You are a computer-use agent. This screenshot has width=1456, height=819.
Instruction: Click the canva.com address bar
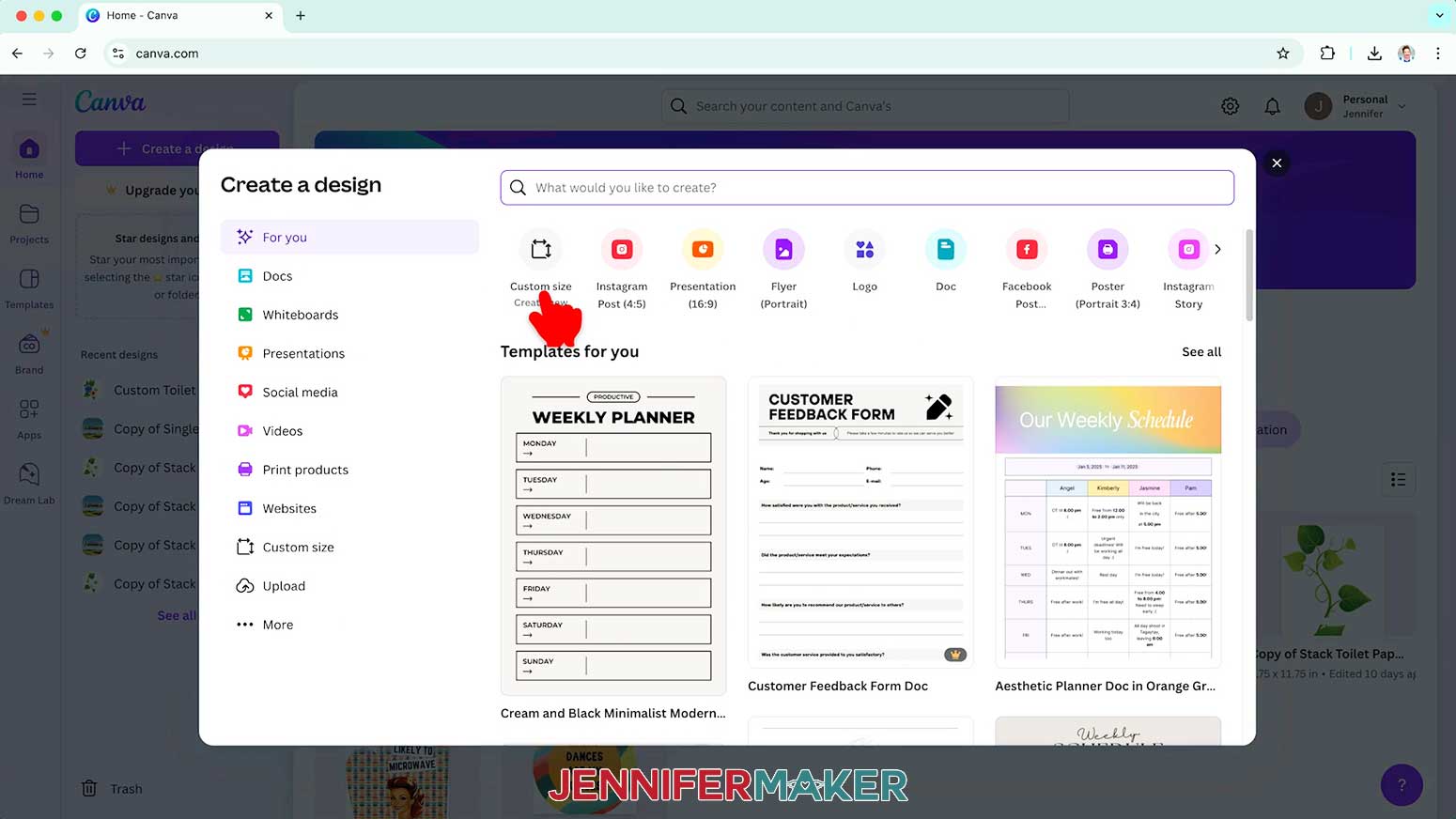coord(705,54)
